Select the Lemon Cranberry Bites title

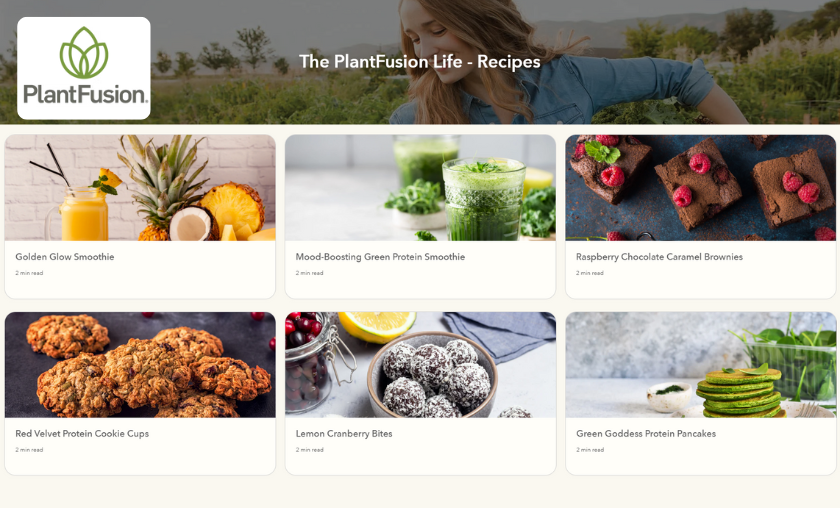point(344,434)
